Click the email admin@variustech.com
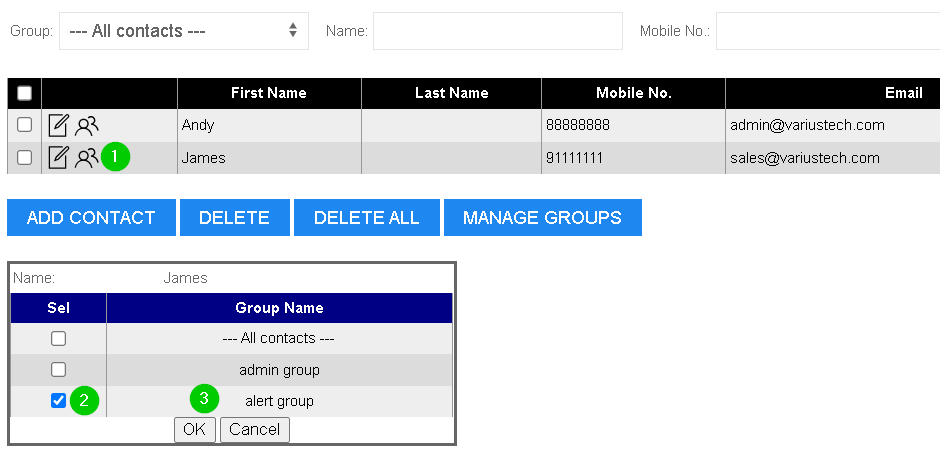 pyautogui.click(x=808, y=125)
